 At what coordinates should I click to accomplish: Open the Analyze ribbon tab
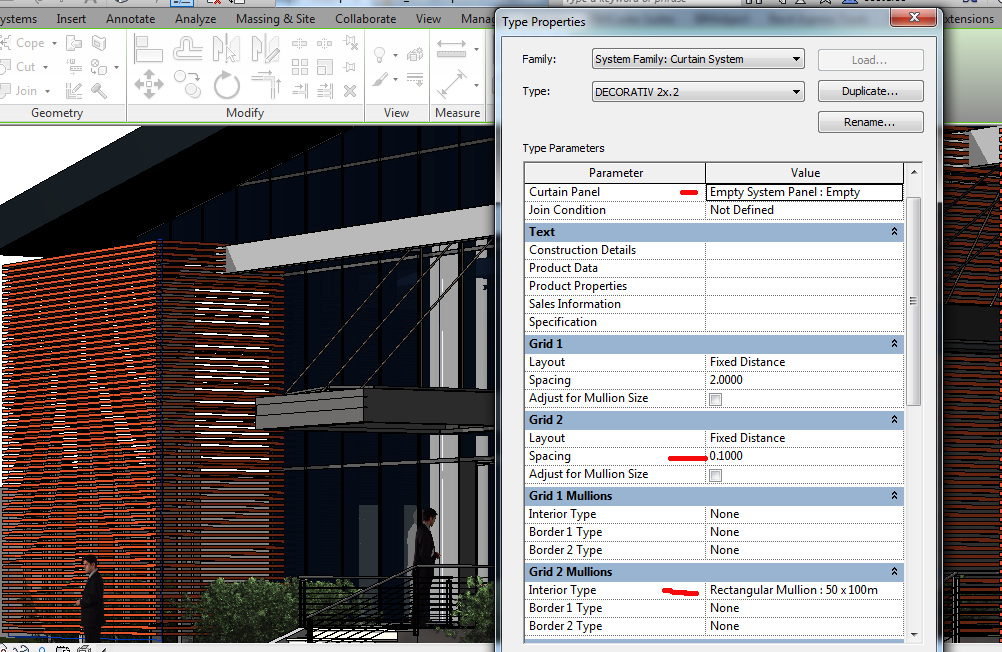(196, 19)
